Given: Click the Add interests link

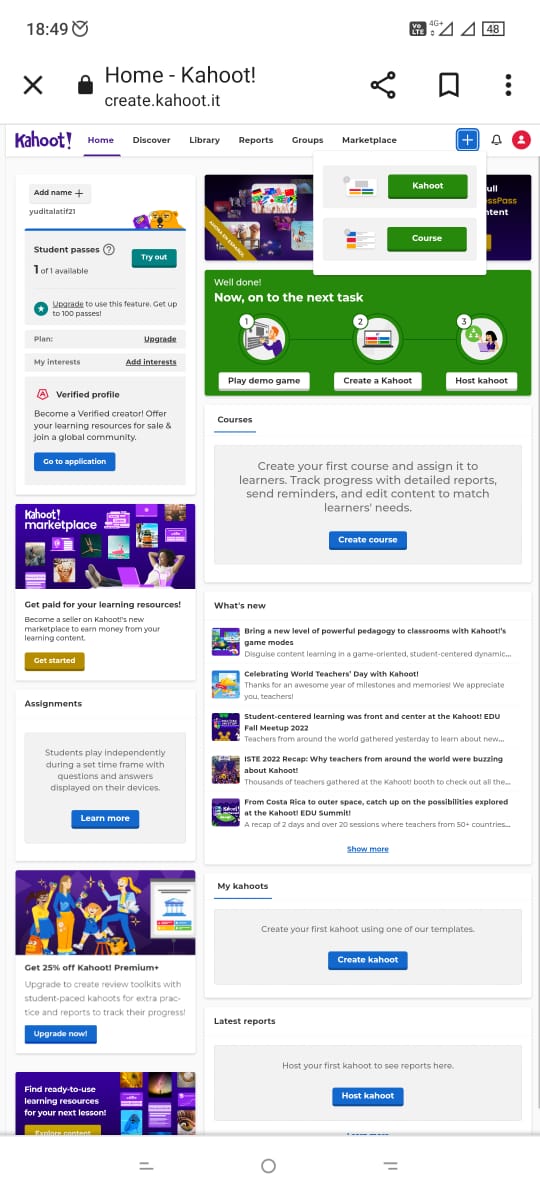Looking at the screenshot, I should 151,362.
